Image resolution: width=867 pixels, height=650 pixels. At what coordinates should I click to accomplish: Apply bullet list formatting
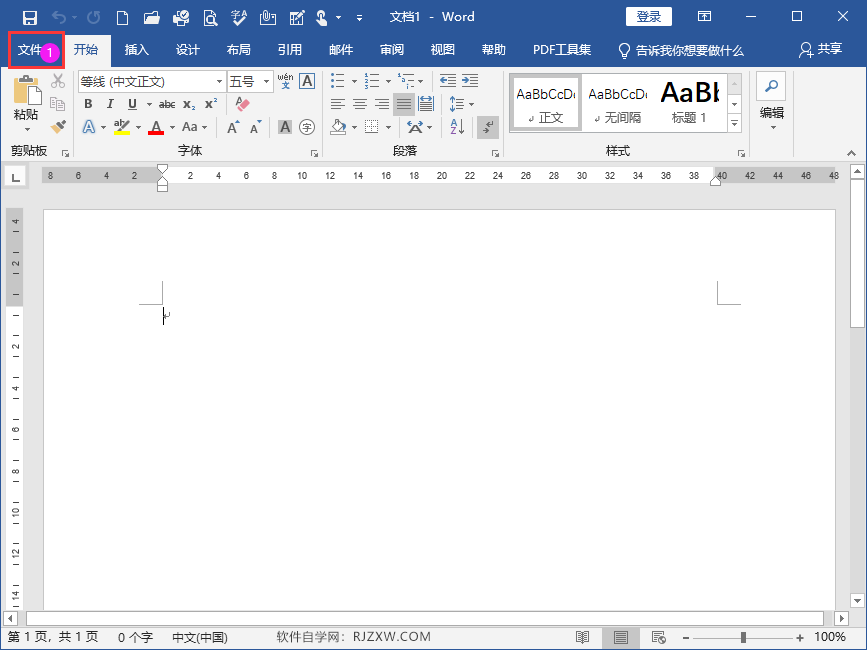point(337,81)
